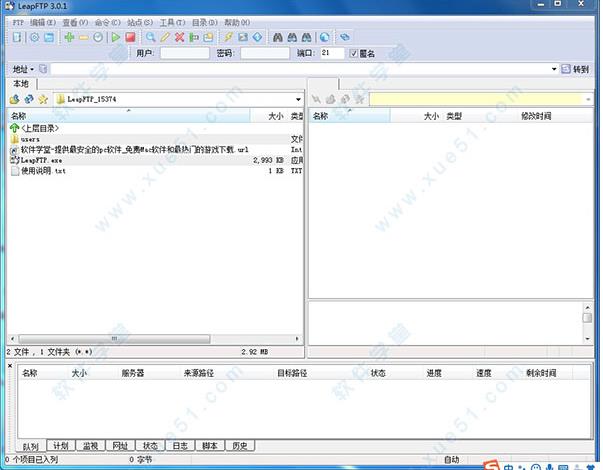Viewport: 603px width, 470px height.
Task: Click the 端口 port field showing 21
Action: 332,53
